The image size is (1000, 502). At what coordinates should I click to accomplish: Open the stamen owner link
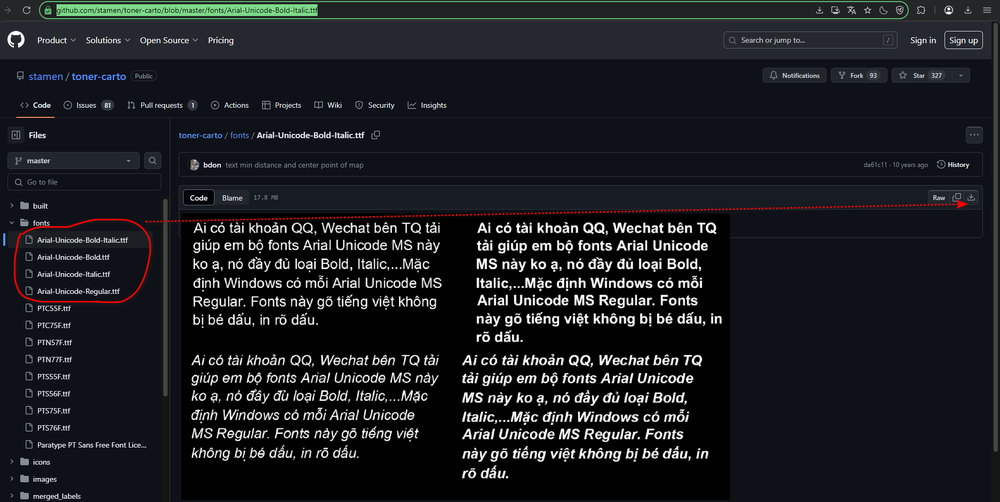pos(45,77)
